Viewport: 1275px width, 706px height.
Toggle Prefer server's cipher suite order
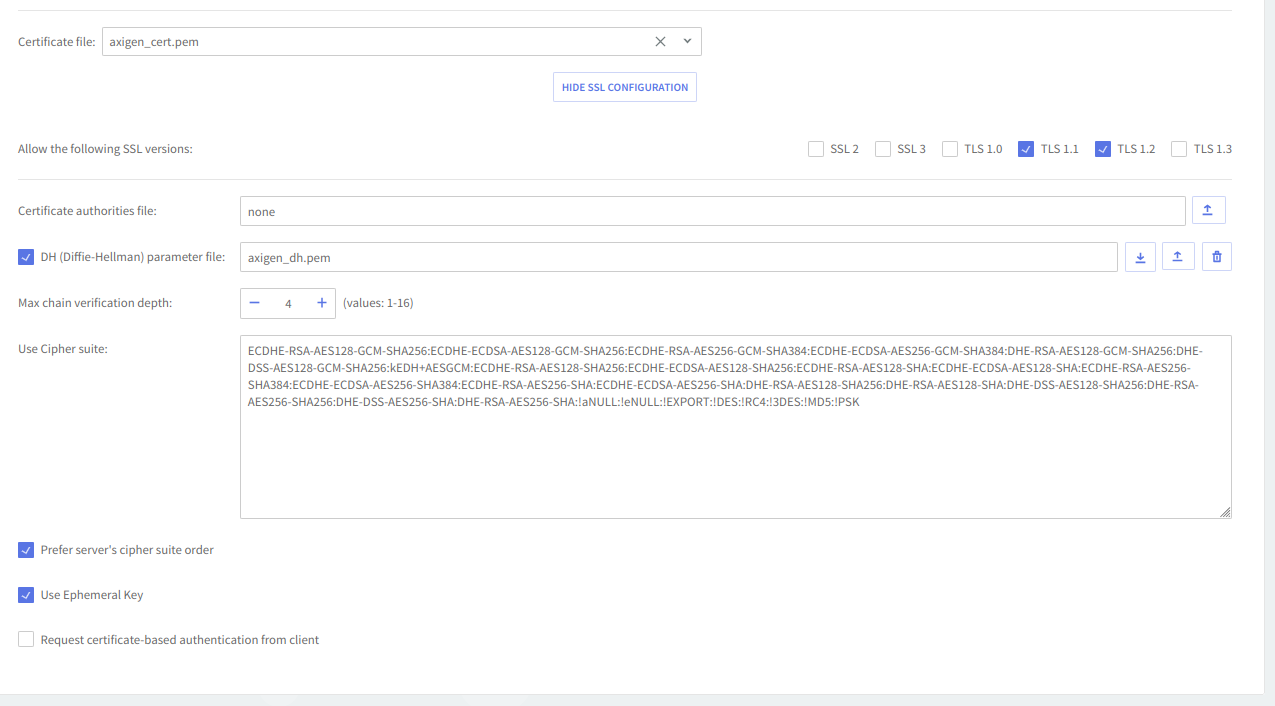[26, 550]
